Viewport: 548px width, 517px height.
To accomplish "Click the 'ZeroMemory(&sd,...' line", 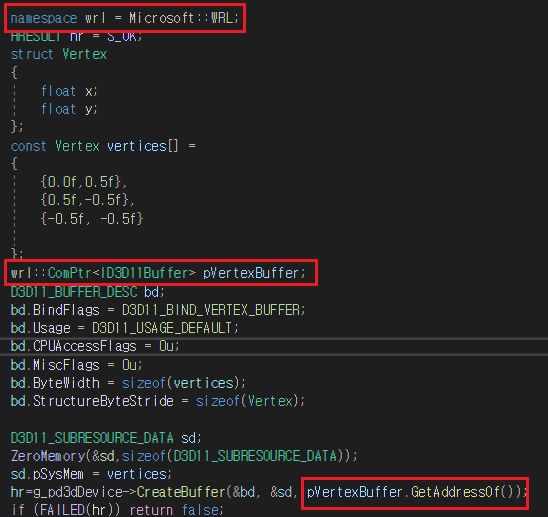I will point(184,456).
